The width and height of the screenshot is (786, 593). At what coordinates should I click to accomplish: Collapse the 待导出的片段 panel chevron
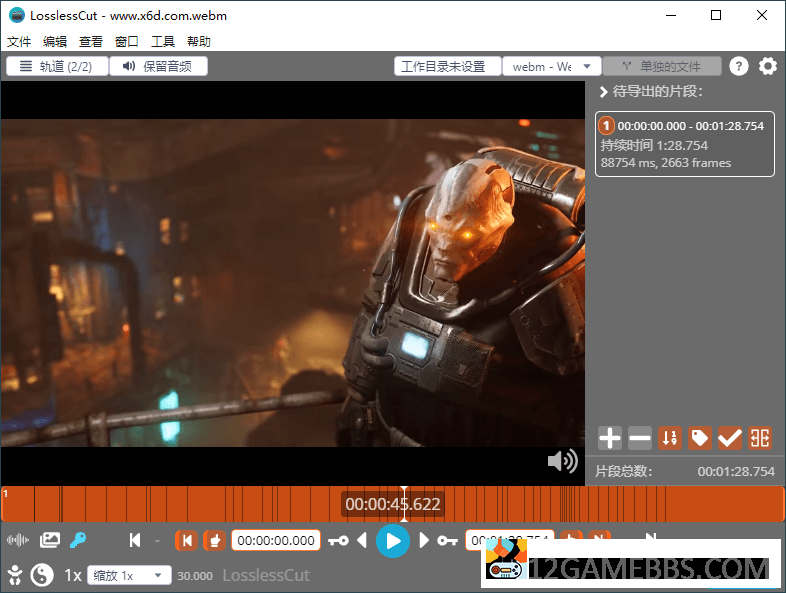click(603, 92)
